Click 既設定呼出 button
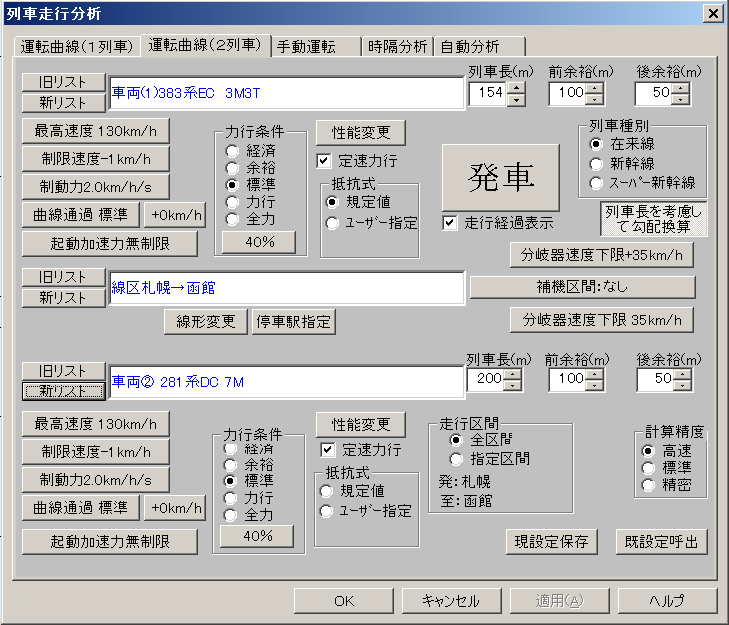The image size is (729, 625). tap(661, 542)
